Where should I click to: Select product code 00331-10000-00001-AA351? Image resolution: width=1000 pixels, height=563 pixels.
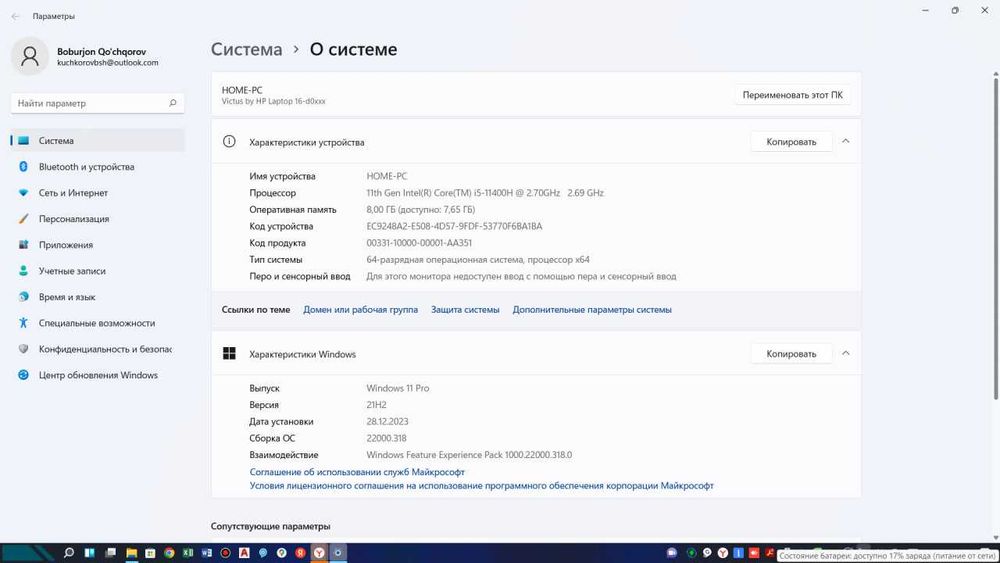point(419,243)
